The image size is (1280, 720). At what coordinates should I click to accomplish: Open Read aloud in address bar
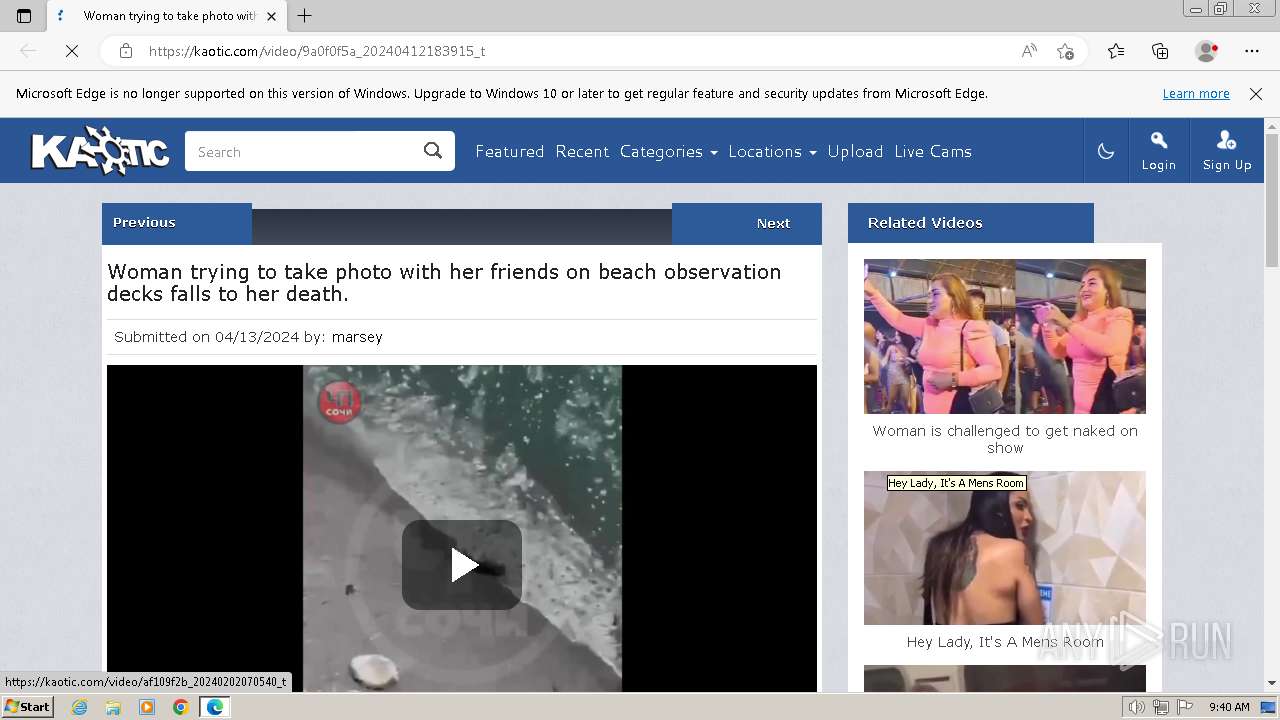1029,51
